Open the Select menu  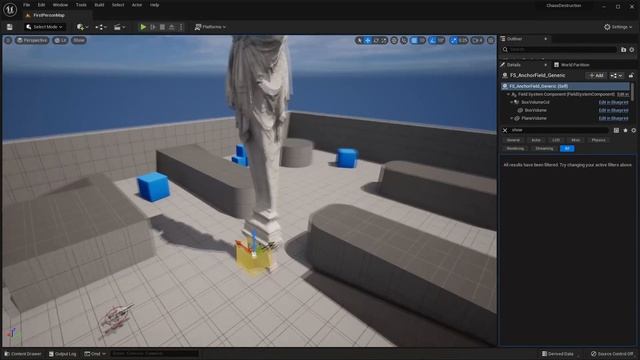tap(118, 5)
